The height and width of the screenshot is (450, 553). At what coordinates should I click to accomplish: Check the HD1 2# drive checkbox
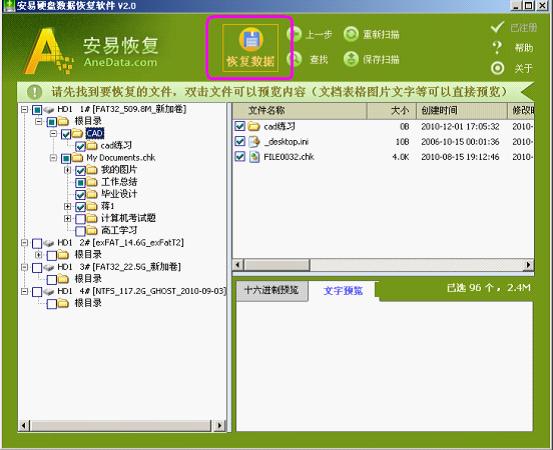(37, 243)
